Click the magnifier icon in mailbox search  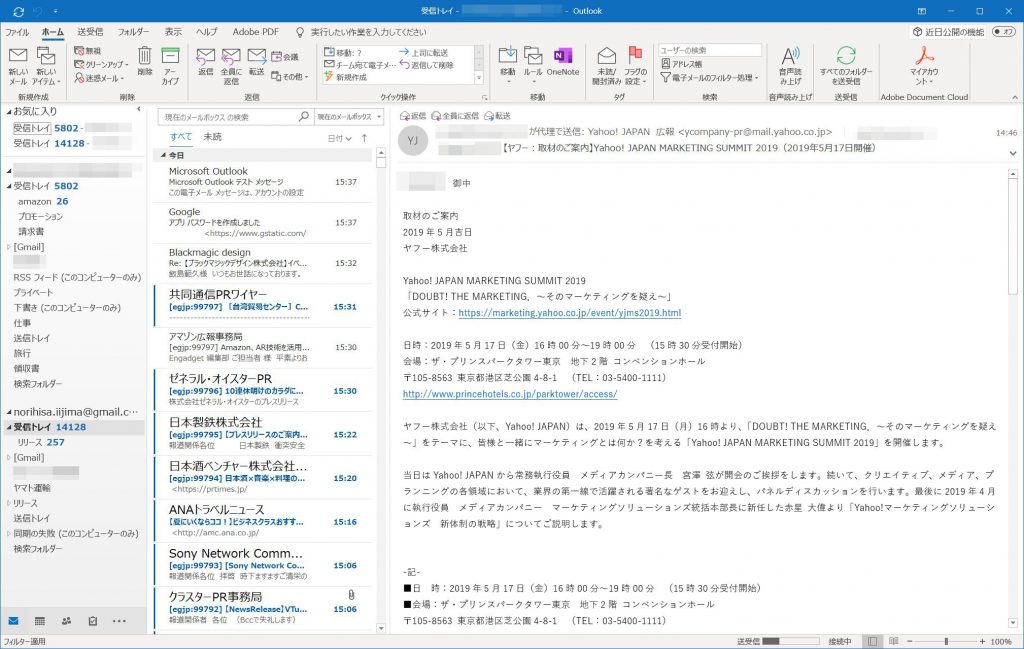pyautogui.click(x=304, y=116)
